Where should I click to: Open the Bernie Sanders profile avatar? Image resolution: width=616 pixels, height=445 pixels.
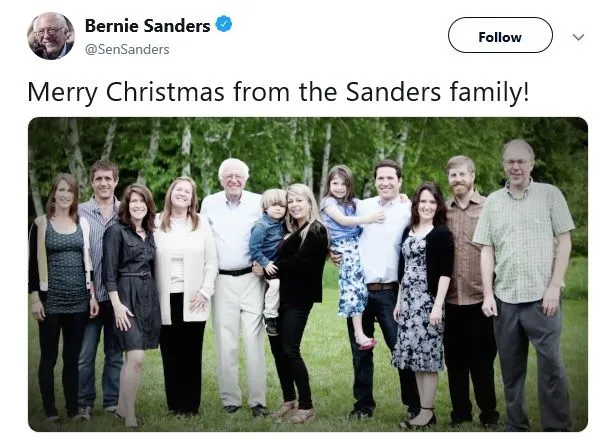pyautogui.click(x=50, y=36)
